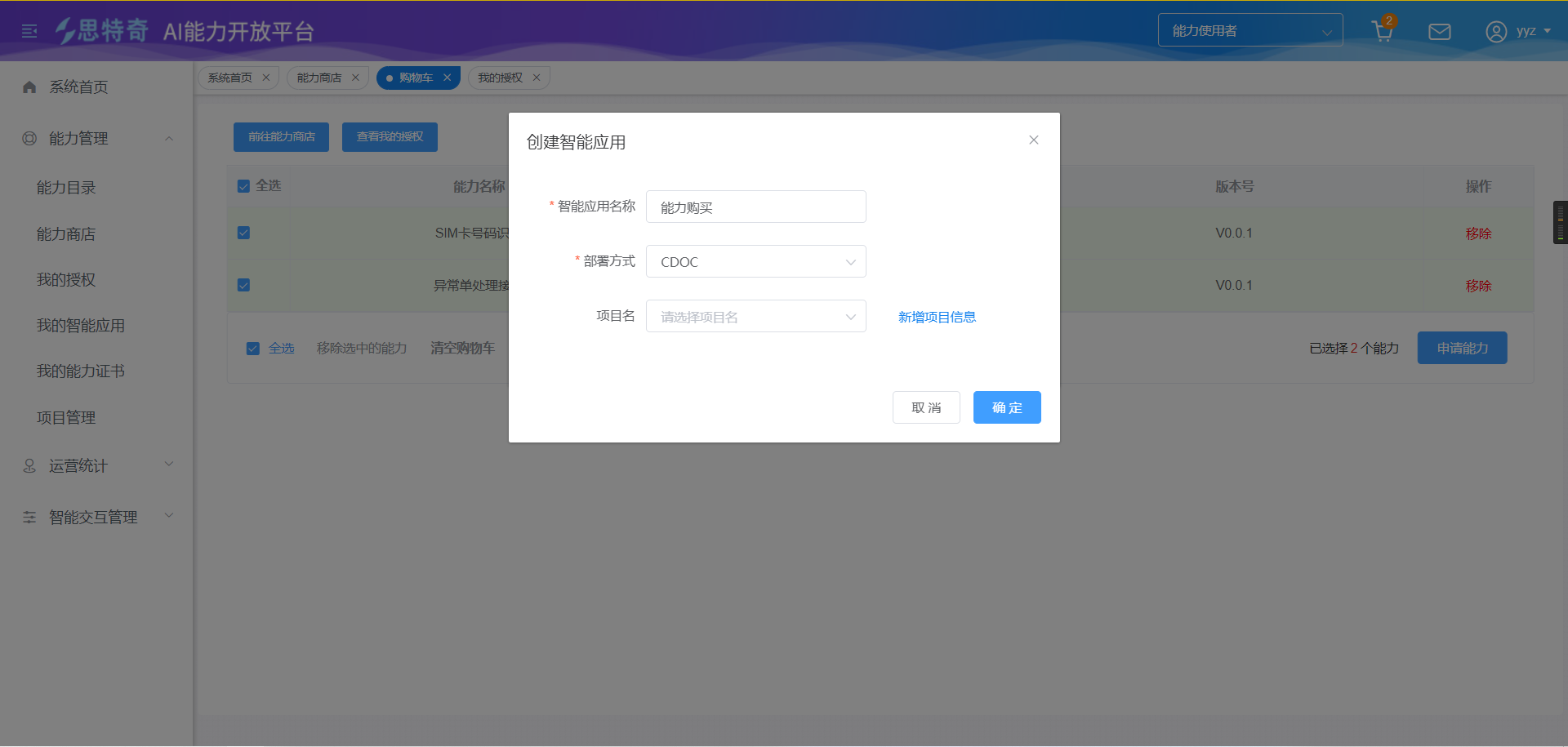The height and width of the screenshot is (747, 1568).
Task: Click the 取消 cancel button
Action: coord(926,407)
